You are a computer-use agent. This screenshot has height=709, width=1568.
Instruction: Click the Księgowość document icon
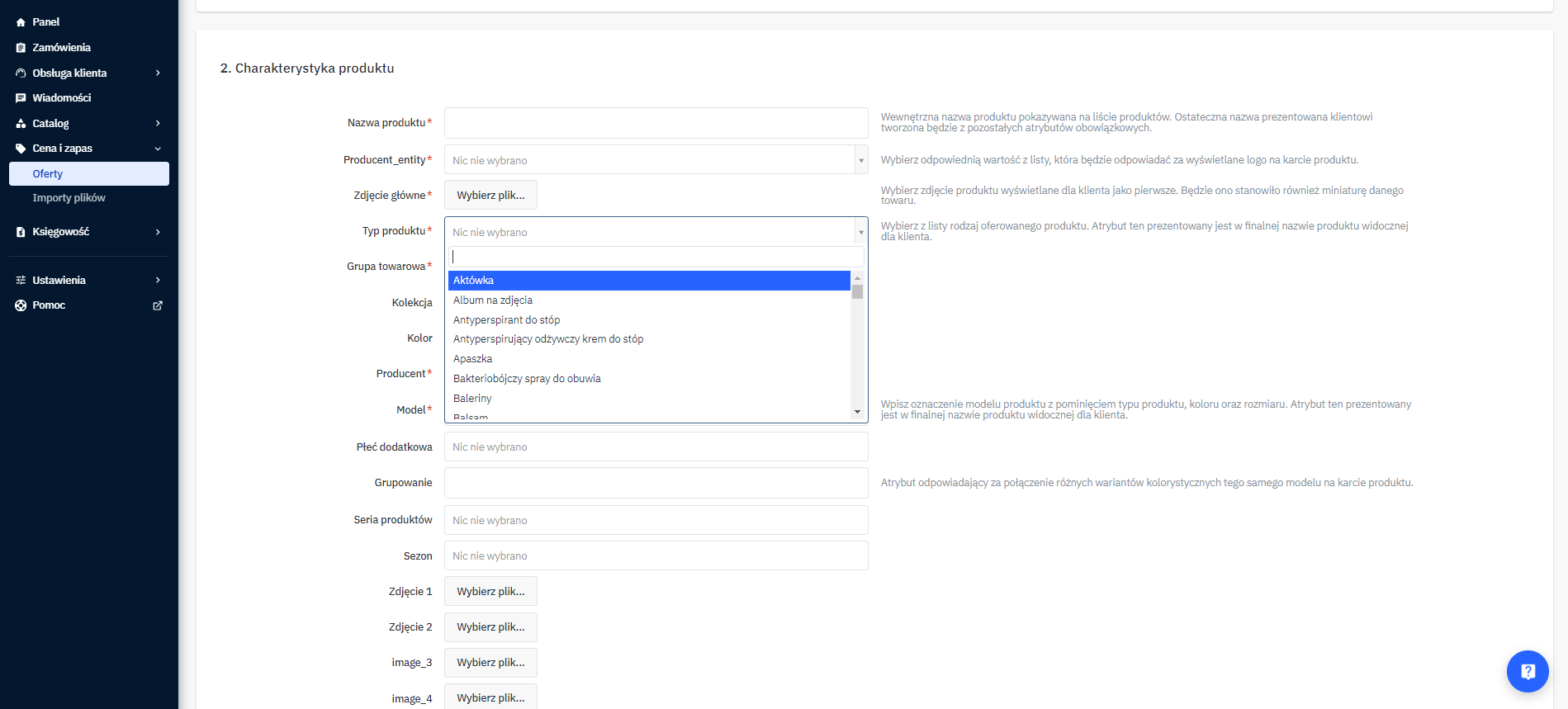[x=21, y=232]
